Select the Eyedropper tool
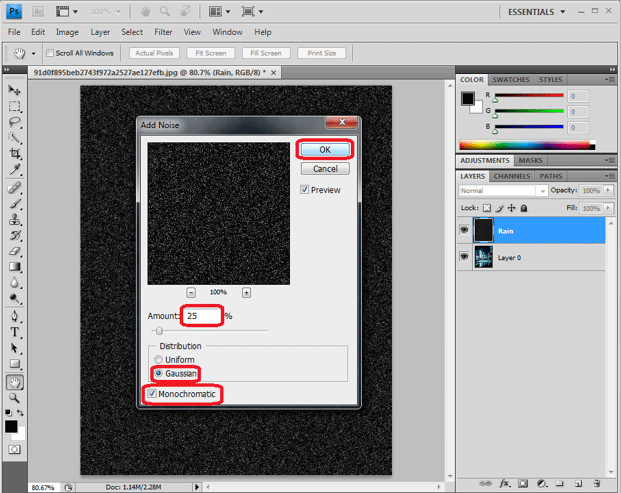621x493 pixels. [x=15, y=169]
